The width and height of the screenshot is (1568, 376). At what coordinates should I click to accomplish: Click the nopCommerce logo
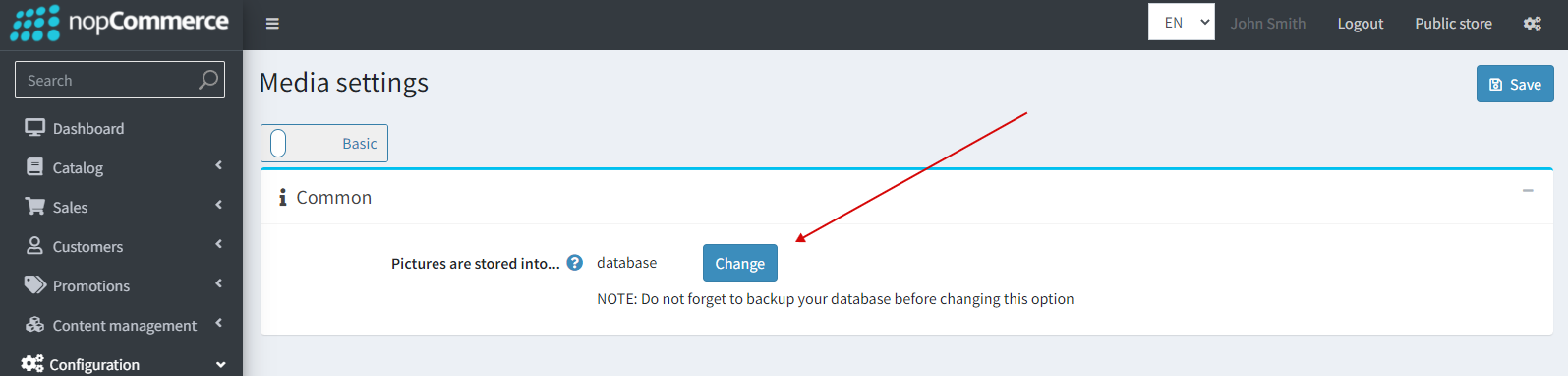pyautogui.click(x=119, y=24)
